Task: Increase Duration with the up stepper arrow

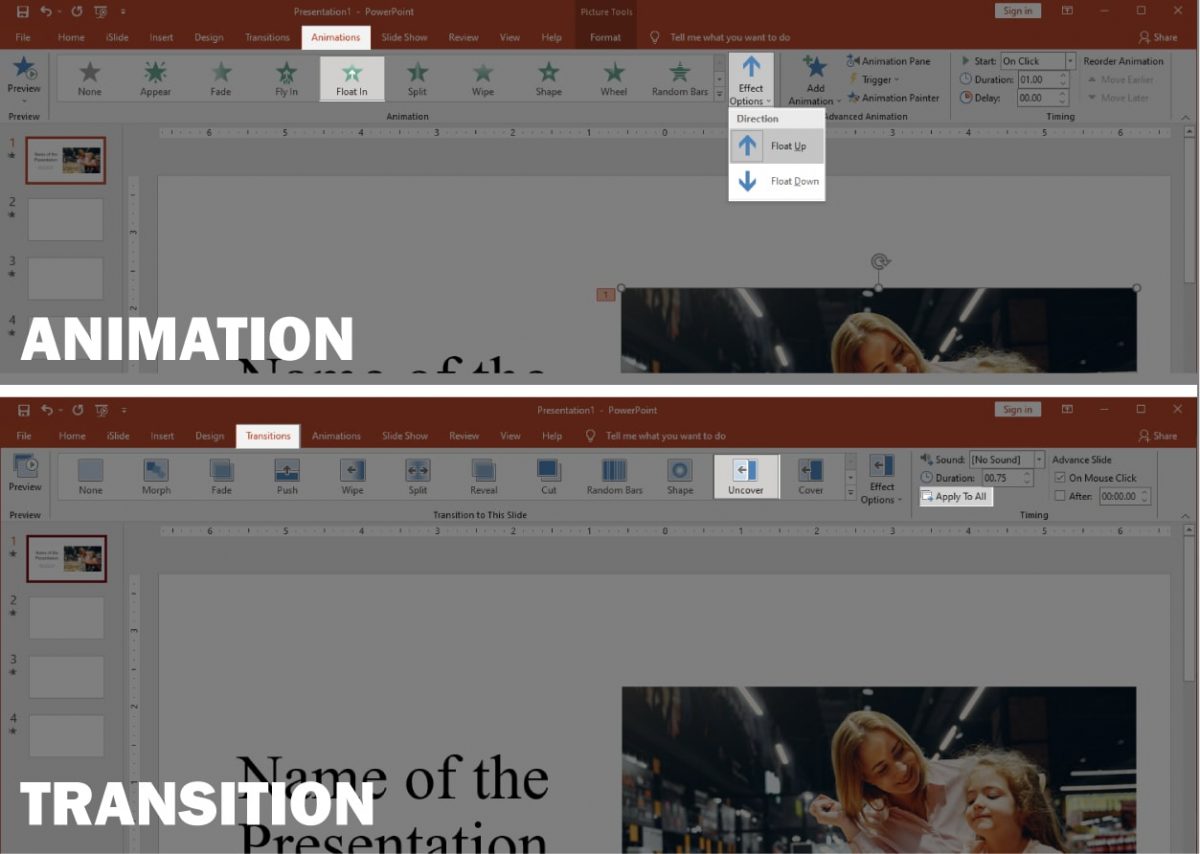Action: pyautogui.click(x=1062, y=74)
